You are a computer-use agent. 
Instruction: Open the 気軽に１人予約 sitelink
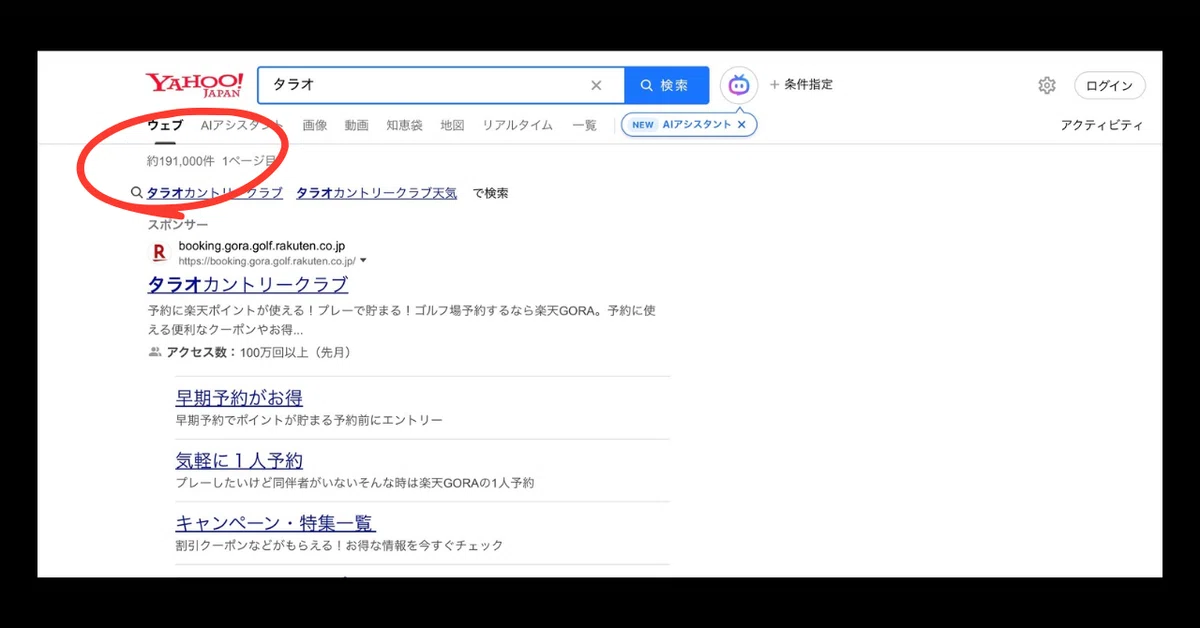239,461
